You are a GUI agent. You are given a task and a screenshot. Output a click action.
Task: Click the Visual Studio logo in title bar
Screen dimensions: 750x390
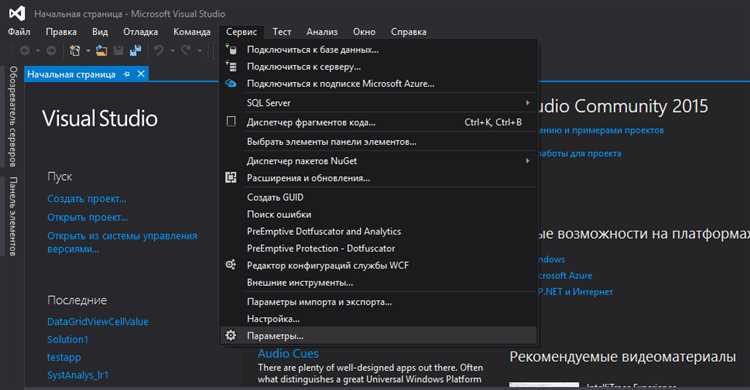pyautogui.click(x=17, y=13)
